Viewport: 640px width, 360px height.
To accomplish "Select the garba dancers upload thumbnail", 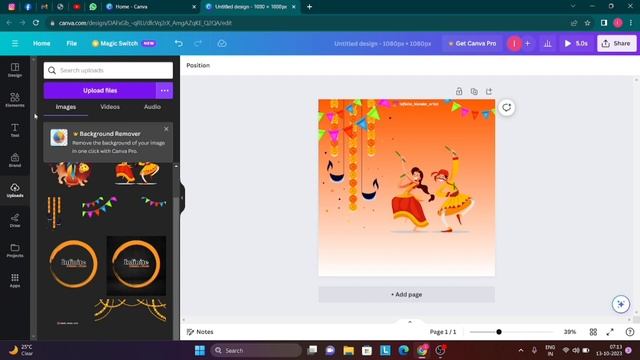I will point(137,173).
